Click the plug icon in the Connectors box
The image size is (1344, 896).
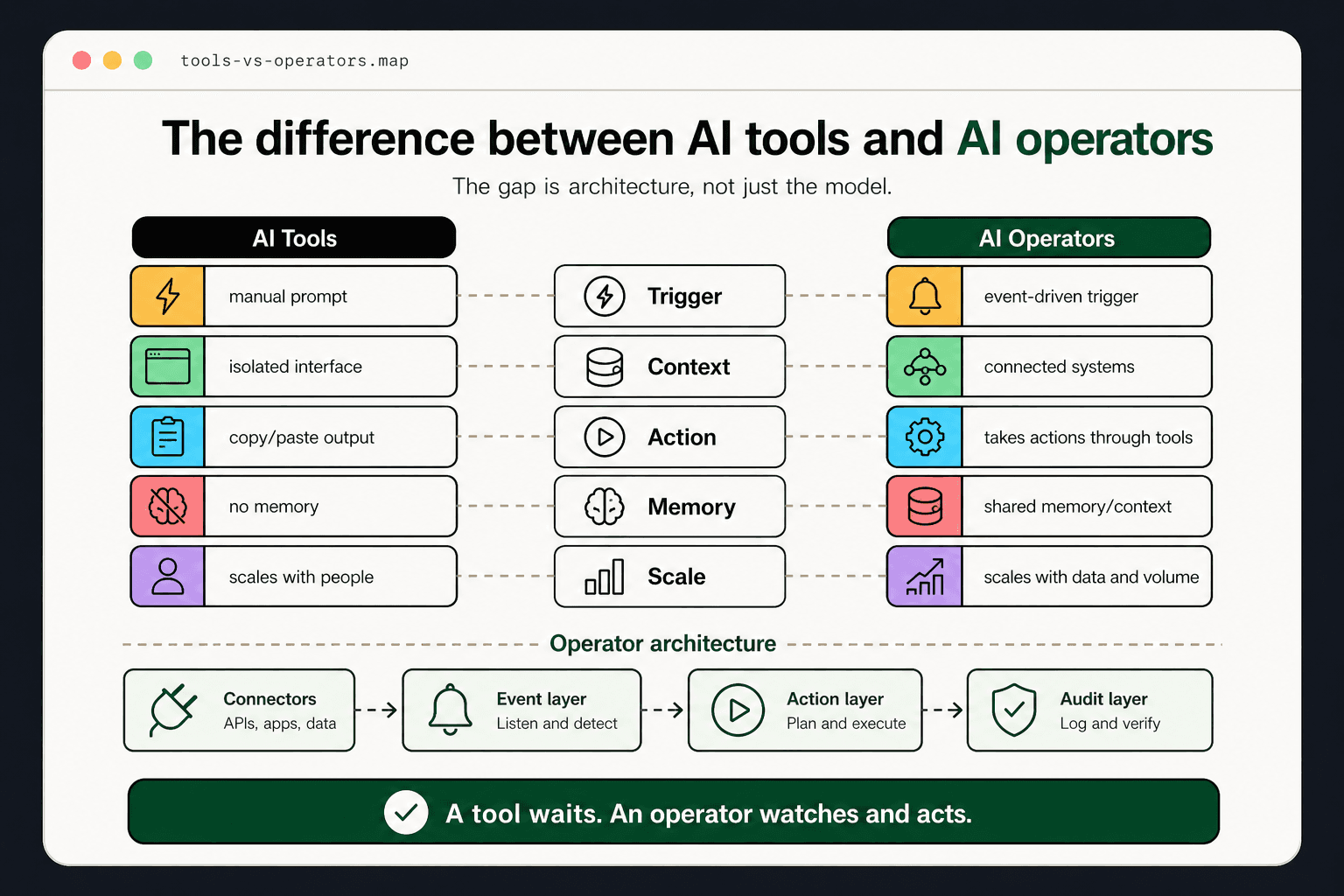pos(170,710)
